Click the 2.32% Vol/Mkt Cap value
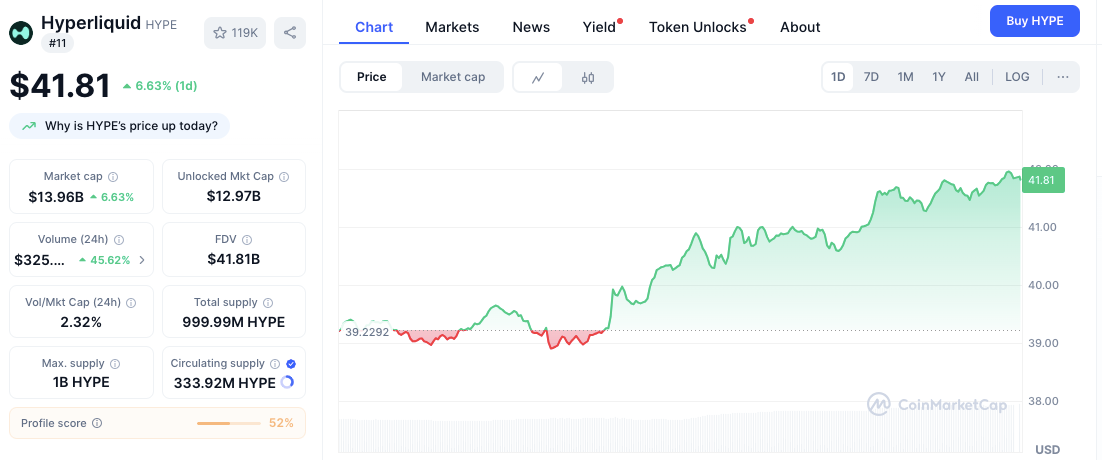The image size is (1102, 460). (81, 322)
